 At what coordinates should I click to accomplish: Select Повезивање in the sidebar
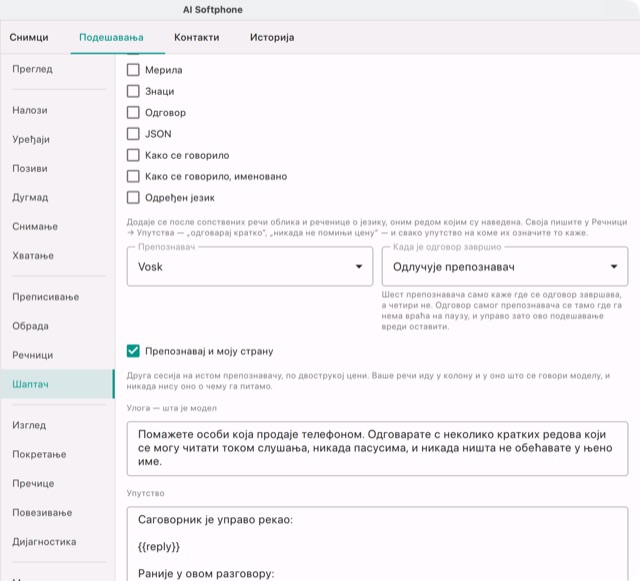[57, 513]
